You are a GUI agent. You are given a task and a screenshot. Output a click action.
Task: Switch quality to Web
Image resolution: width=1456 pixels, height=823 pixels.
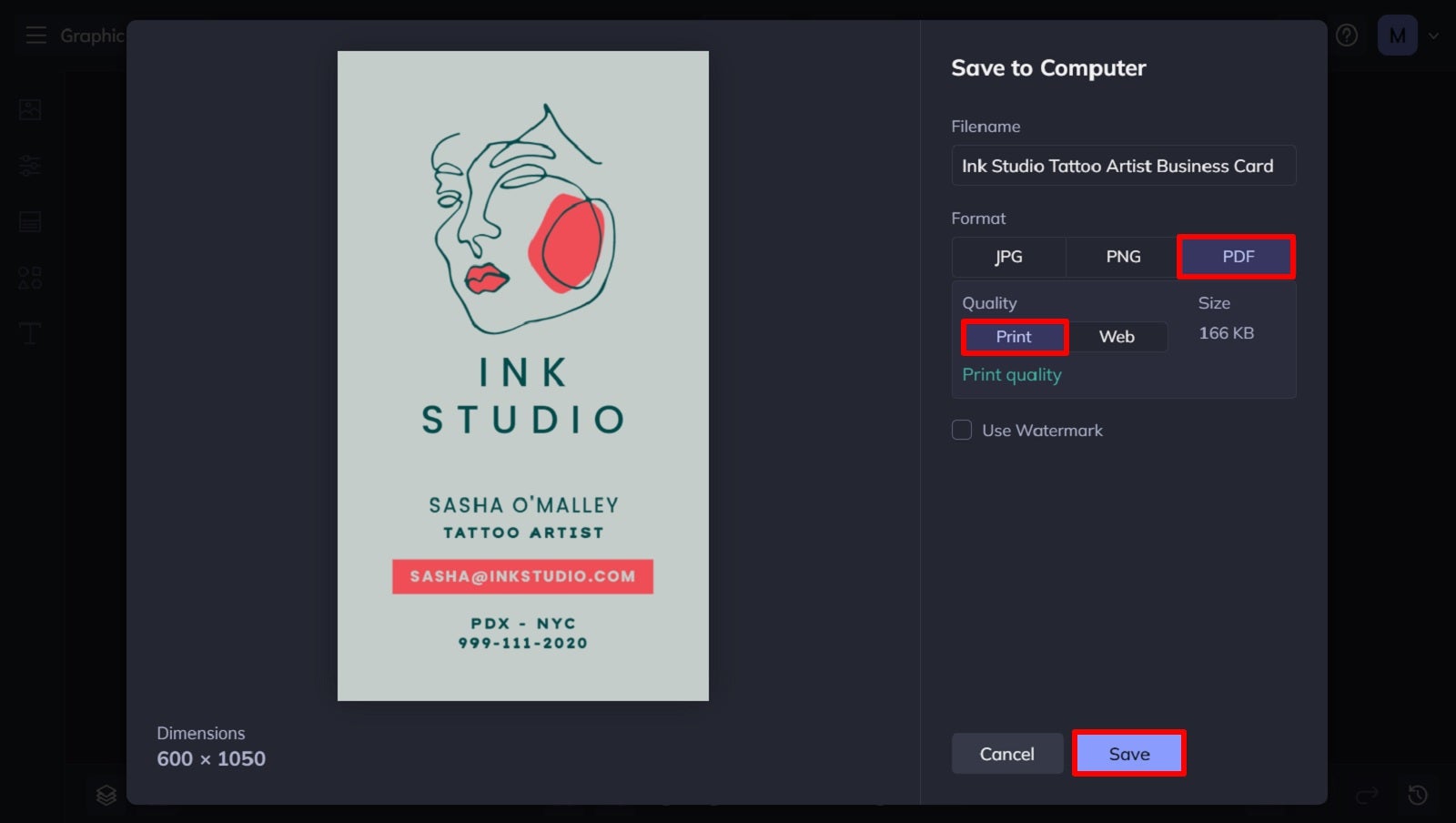(1117, 337)
